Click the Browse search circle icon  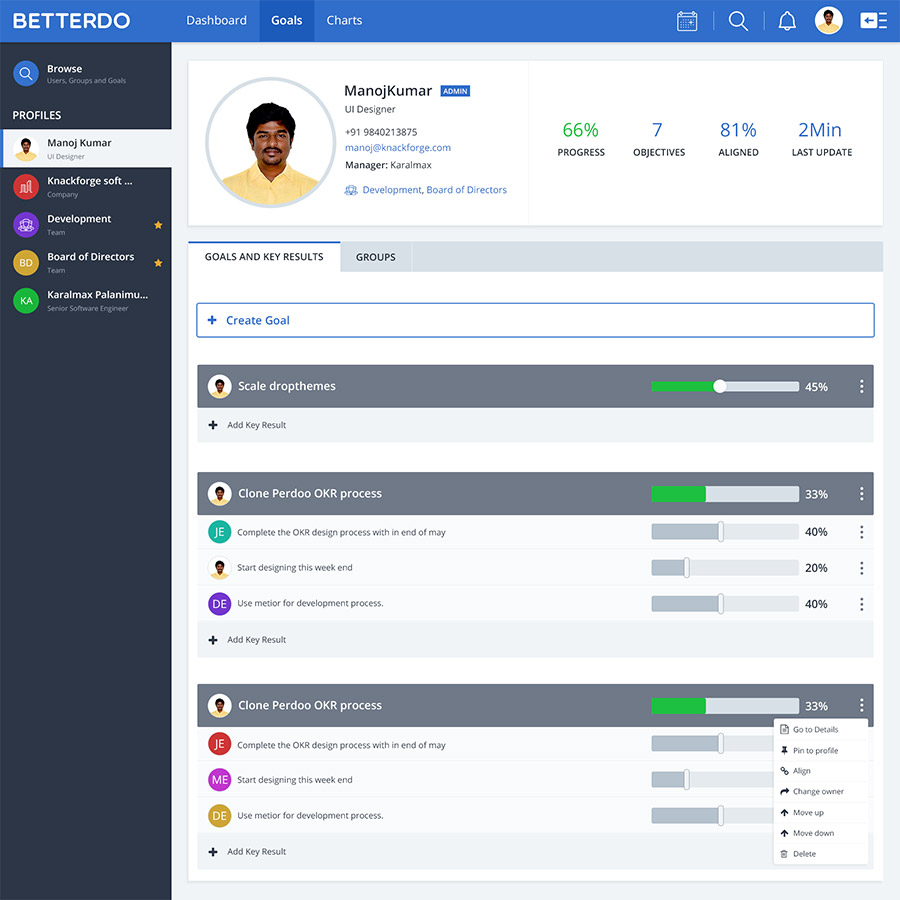click(x=26, y=73)
